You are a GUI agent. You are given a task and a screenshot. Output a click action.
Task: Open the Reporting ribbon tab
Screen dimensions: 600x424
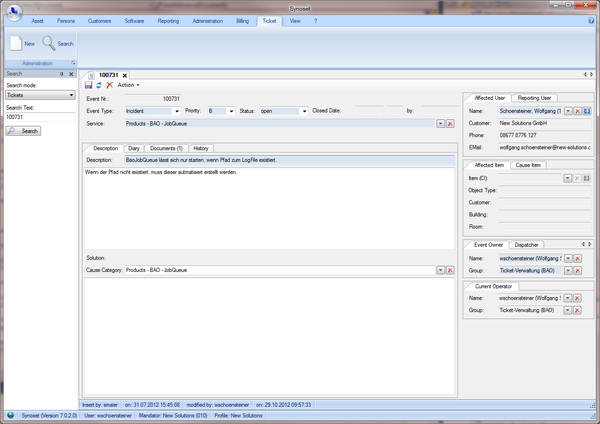(x=168, y=21)
